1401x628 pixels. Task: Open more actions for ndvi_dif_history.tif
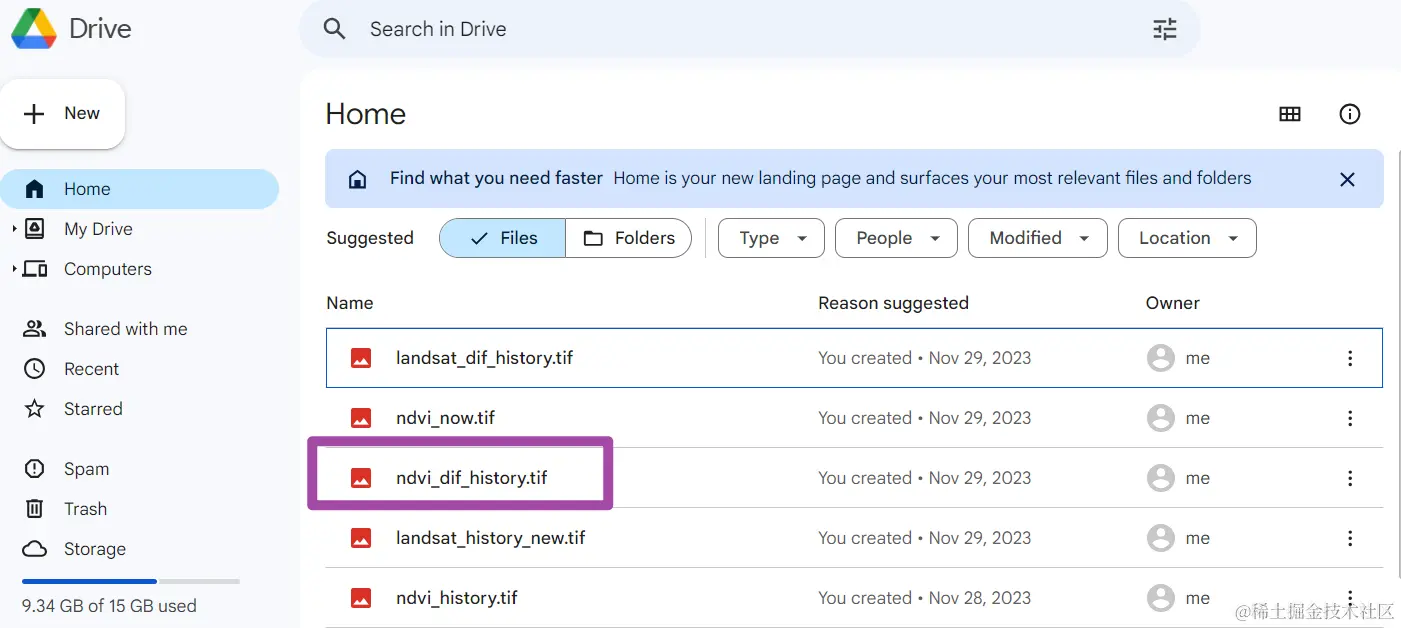[1350, 478]
